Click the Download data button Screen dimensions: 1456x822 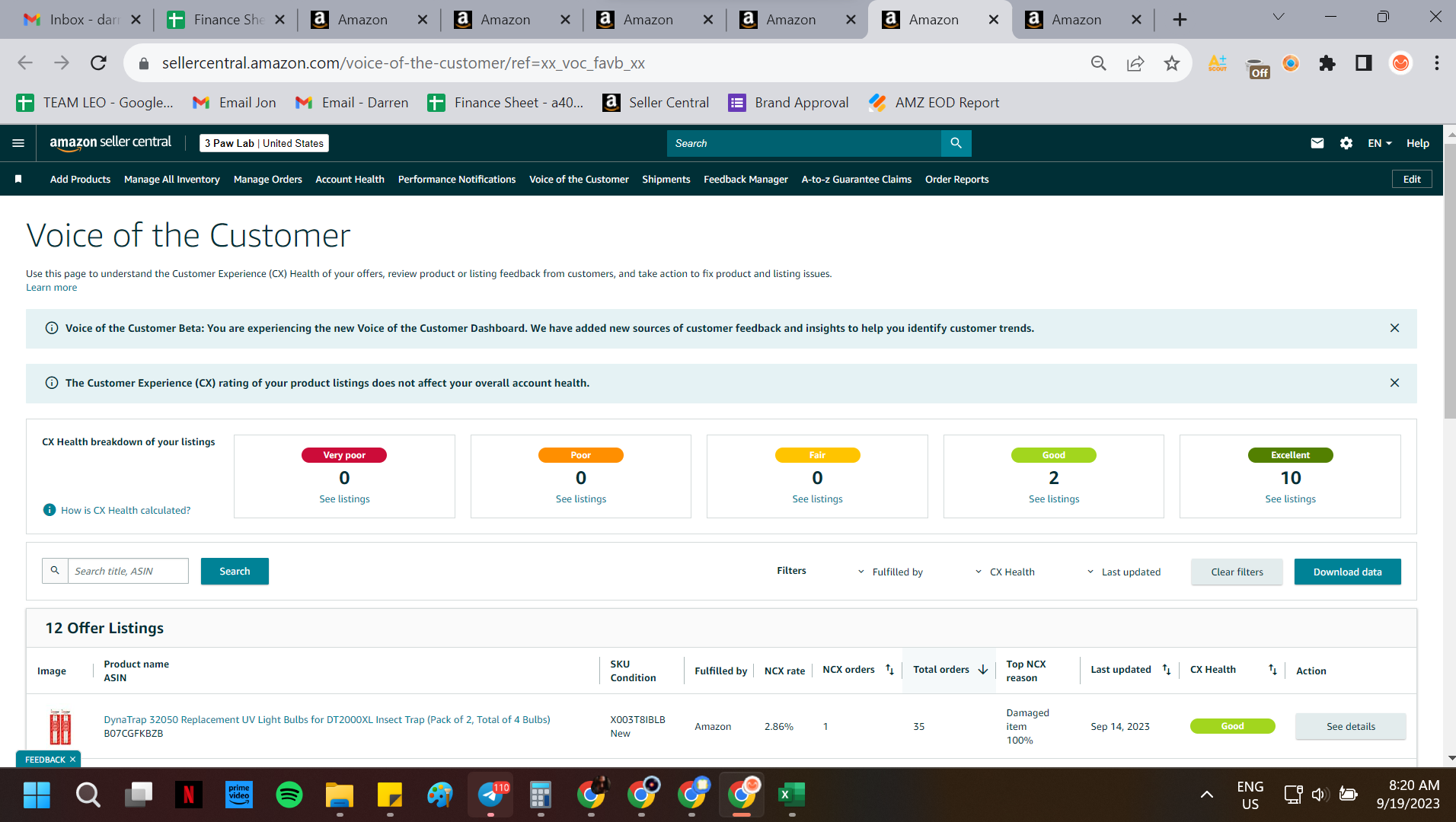point(1347,572)
